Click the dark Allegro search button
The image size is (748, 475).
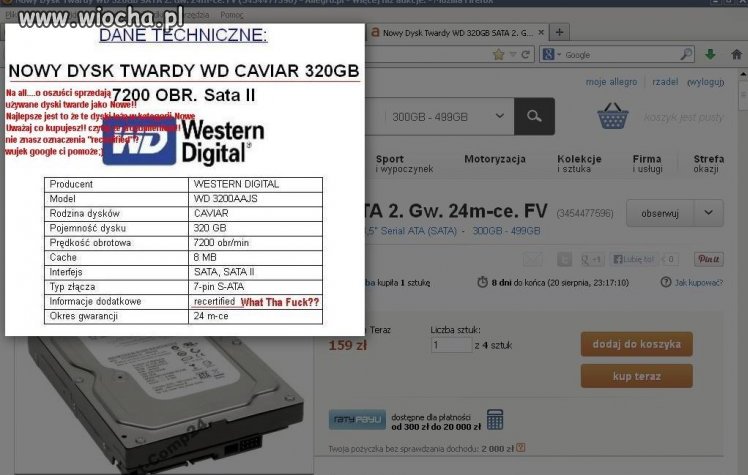tap(534, 116)
